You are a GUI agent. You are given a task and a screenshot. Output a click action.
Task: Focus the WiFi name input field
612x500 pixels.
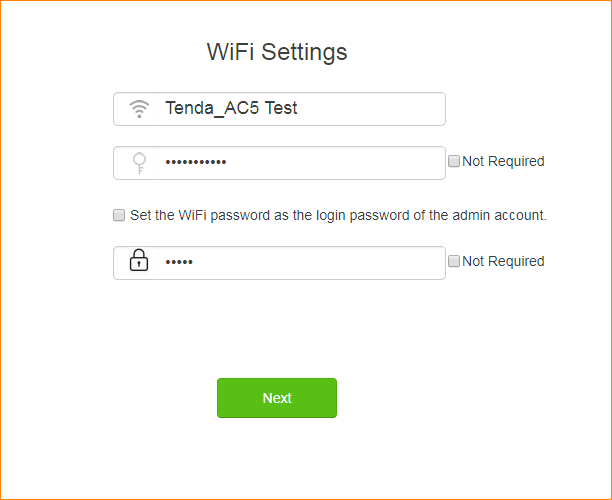300,109
